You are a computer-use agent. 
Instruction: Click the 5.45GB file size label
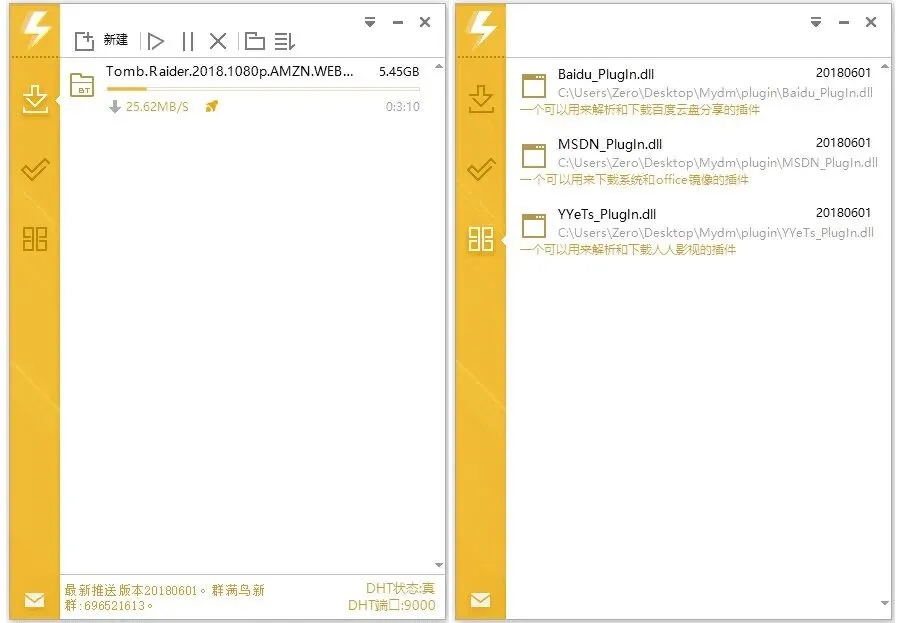(x=399, y=72)
